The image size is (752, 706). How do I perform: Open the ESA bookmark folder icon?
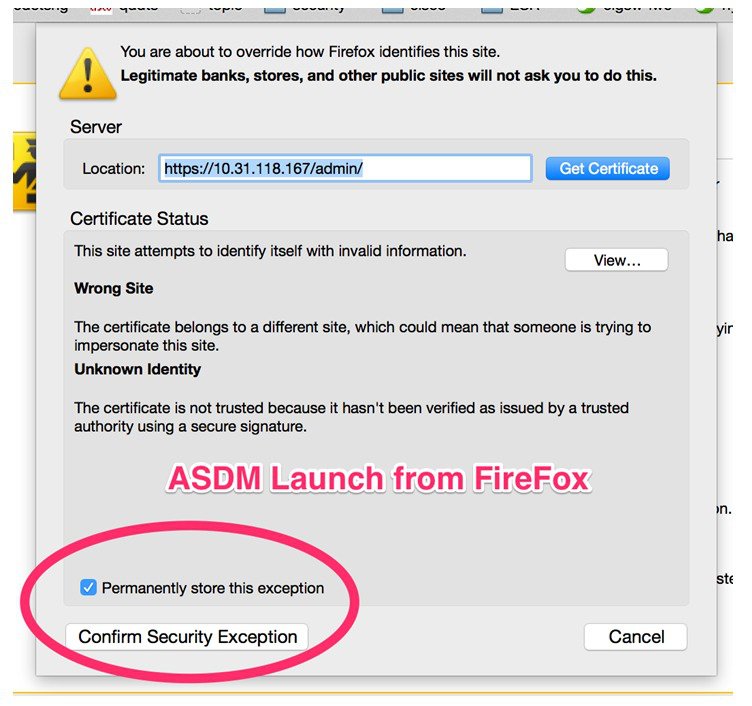click(x=492, y=8)
